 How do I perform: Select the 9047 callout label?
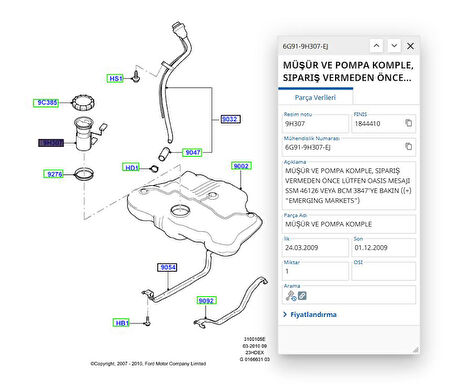tap(192, 152)
